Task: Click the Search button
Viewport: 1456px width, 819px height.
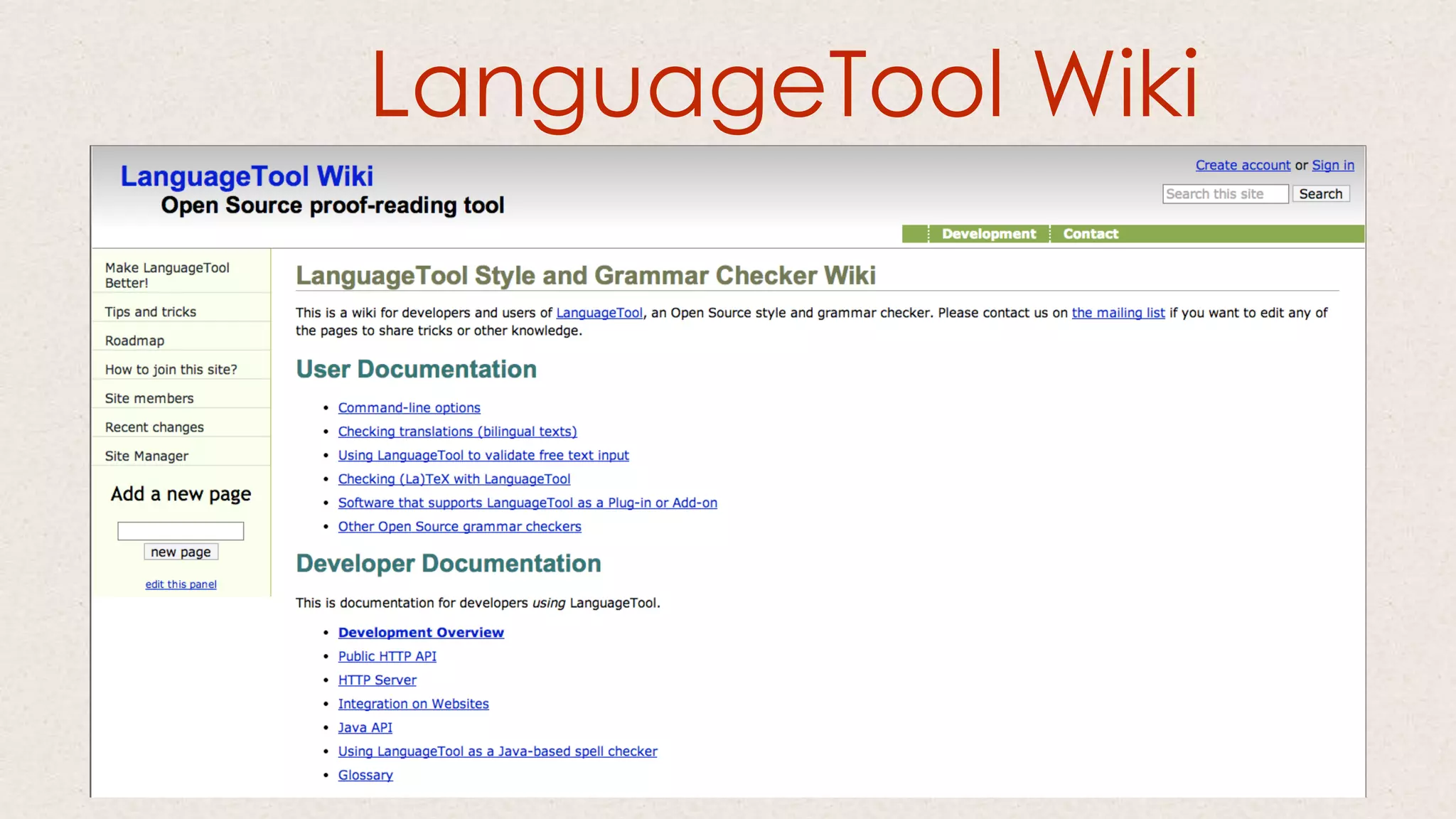Action: (1321, 194)
